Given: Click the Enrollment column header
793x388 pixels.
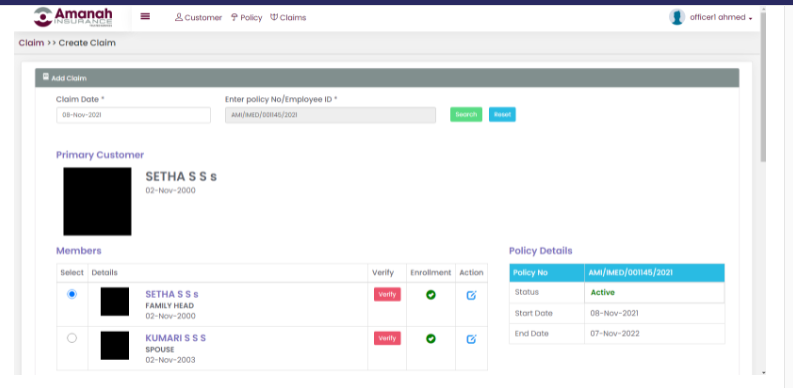Looking at the screenshot, I should point(431,273).
